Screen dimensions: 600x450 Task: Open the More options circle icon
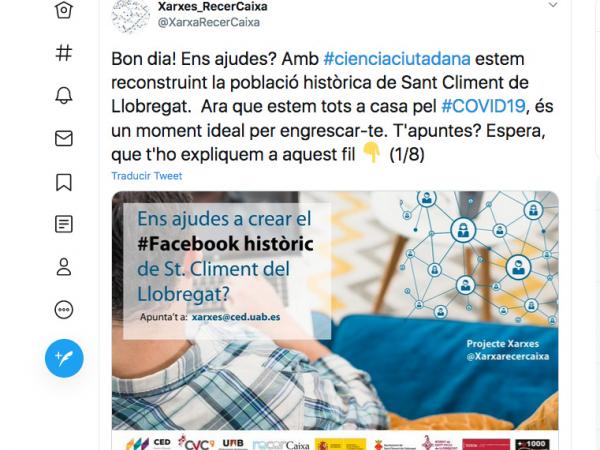tap(64, 310)
